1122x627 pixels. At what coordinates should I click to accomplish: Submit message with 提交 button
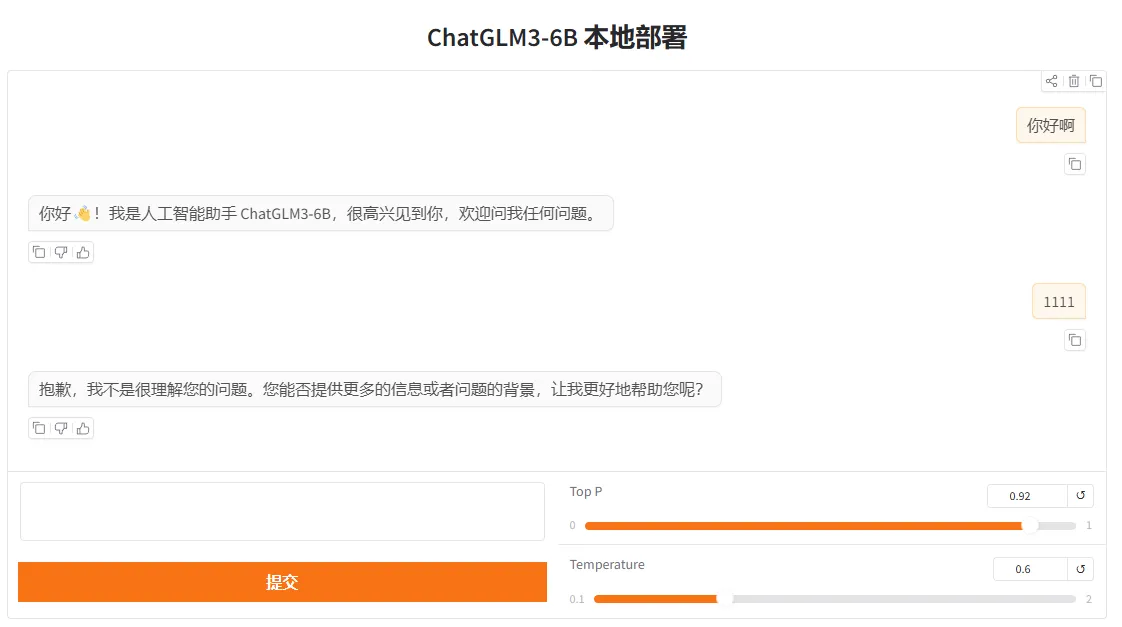283,582
